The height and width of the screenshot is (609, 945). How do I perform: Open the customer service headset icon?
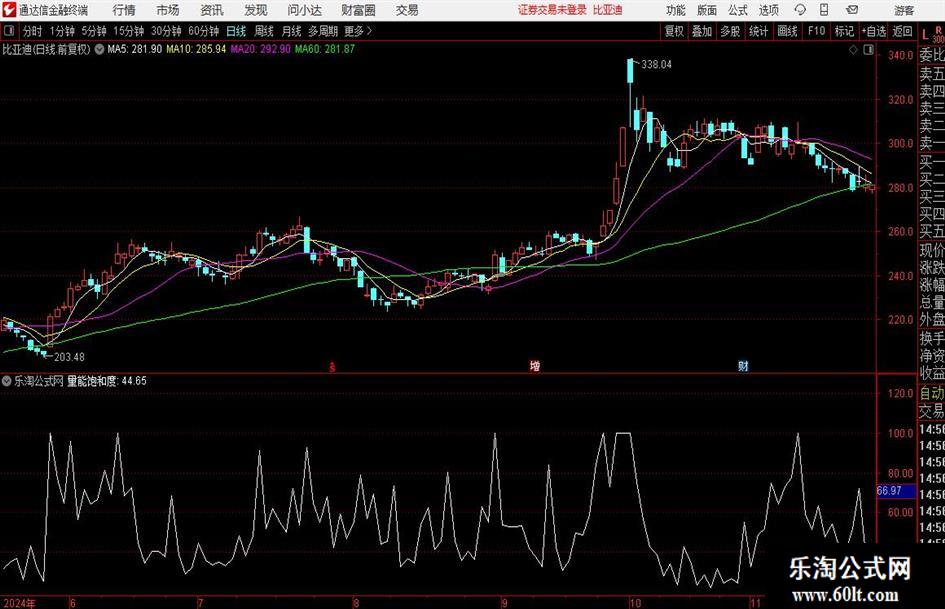tap(800, 10)
